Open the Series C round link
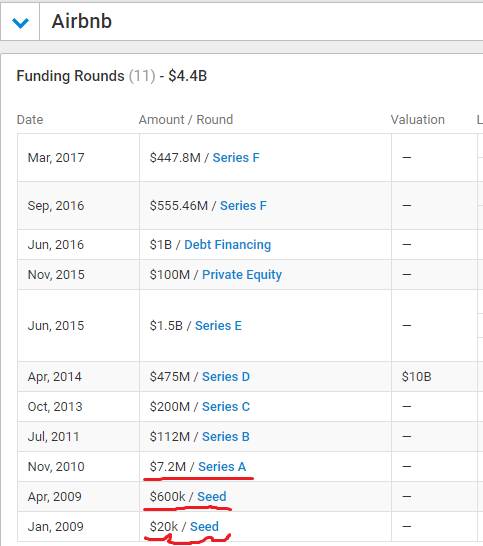 226,407
